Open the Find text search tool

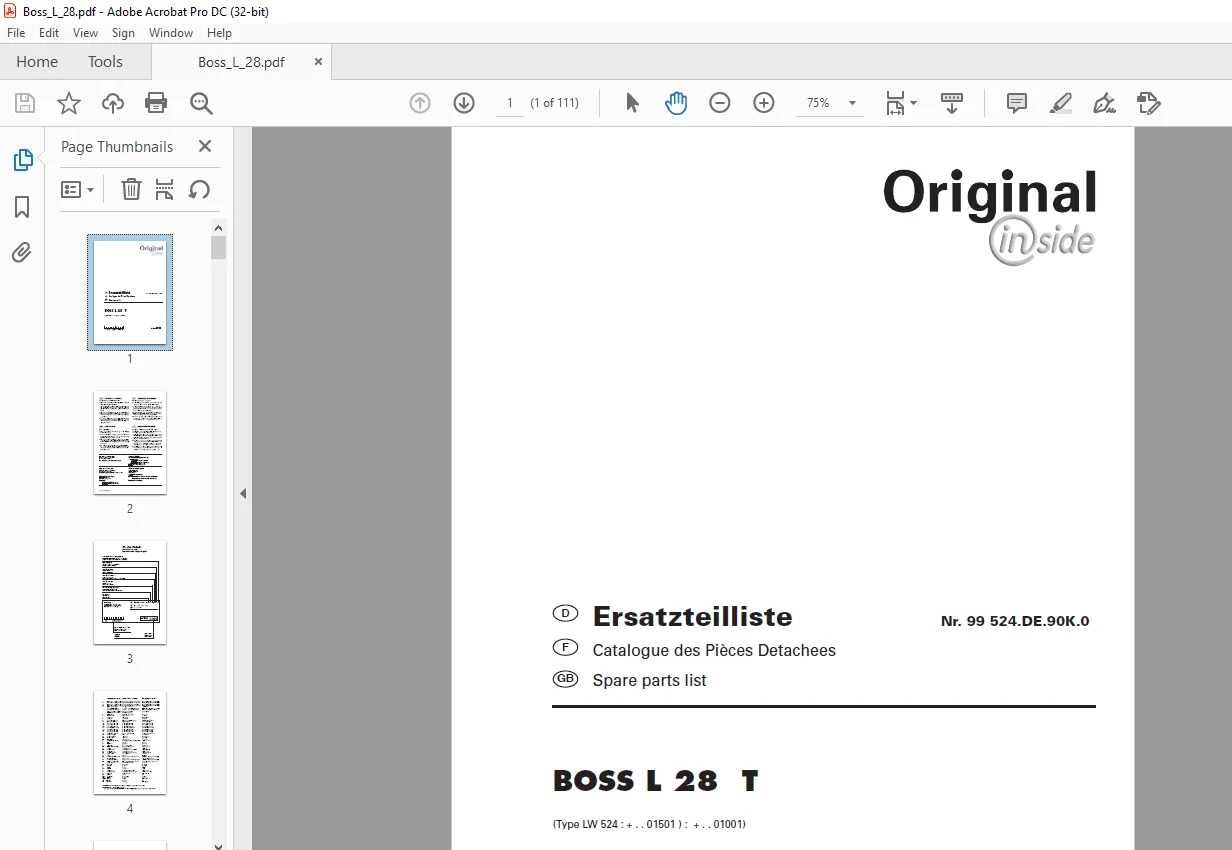click(x=201, y=103)
